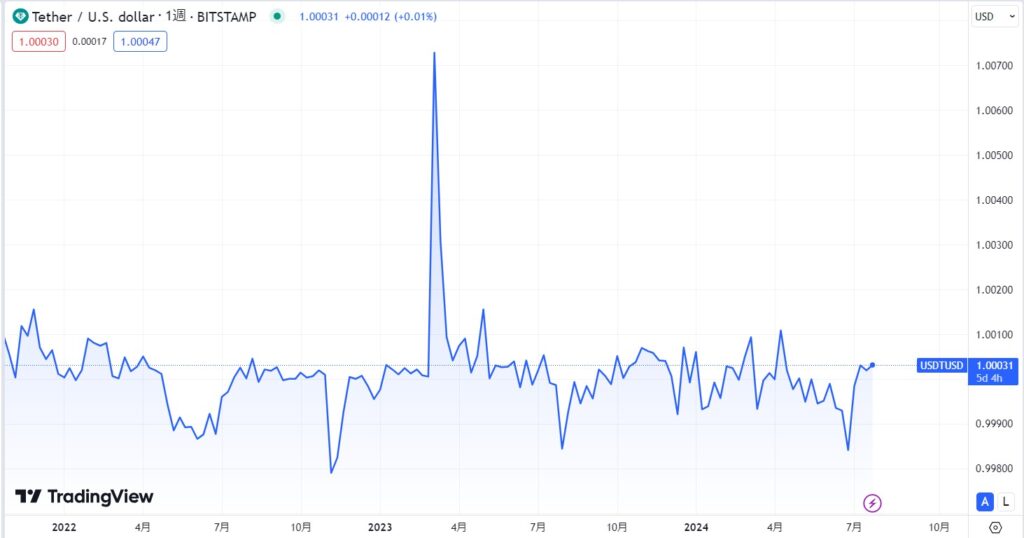Click the spread value 0.00017
This screenshot has width=1024, height=538.
click(x=89, y=42)
